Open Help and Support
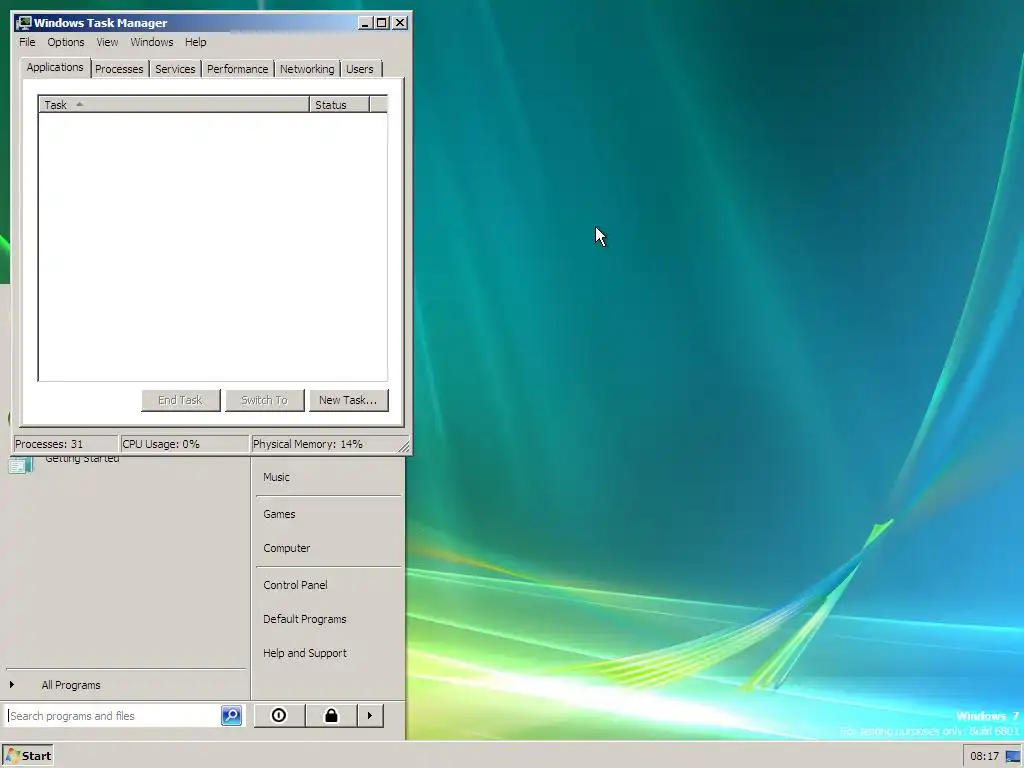1024x768 pixels. click(305, 653)
